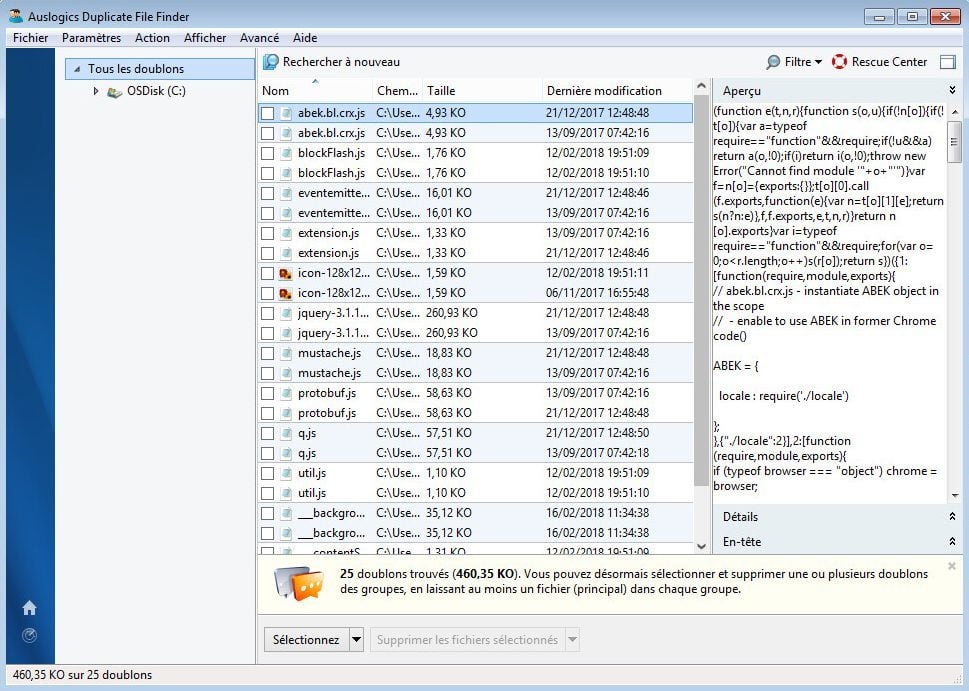Screen dimensions: 969x691
Task: Open the Avancé menu
Action: tap(259, 38)
